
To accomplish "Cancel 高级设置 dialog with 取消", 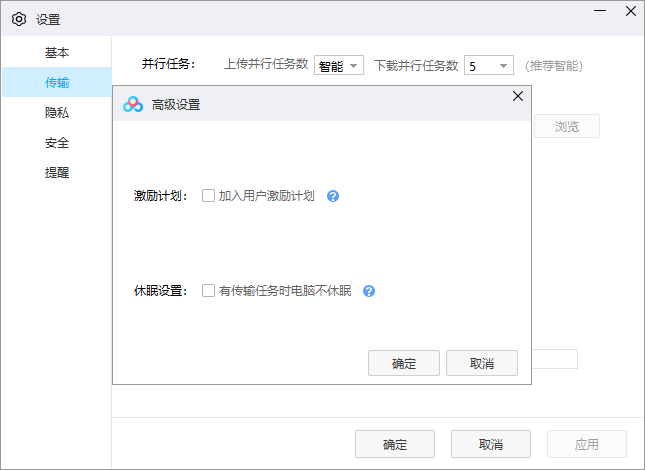I will 482,363.
